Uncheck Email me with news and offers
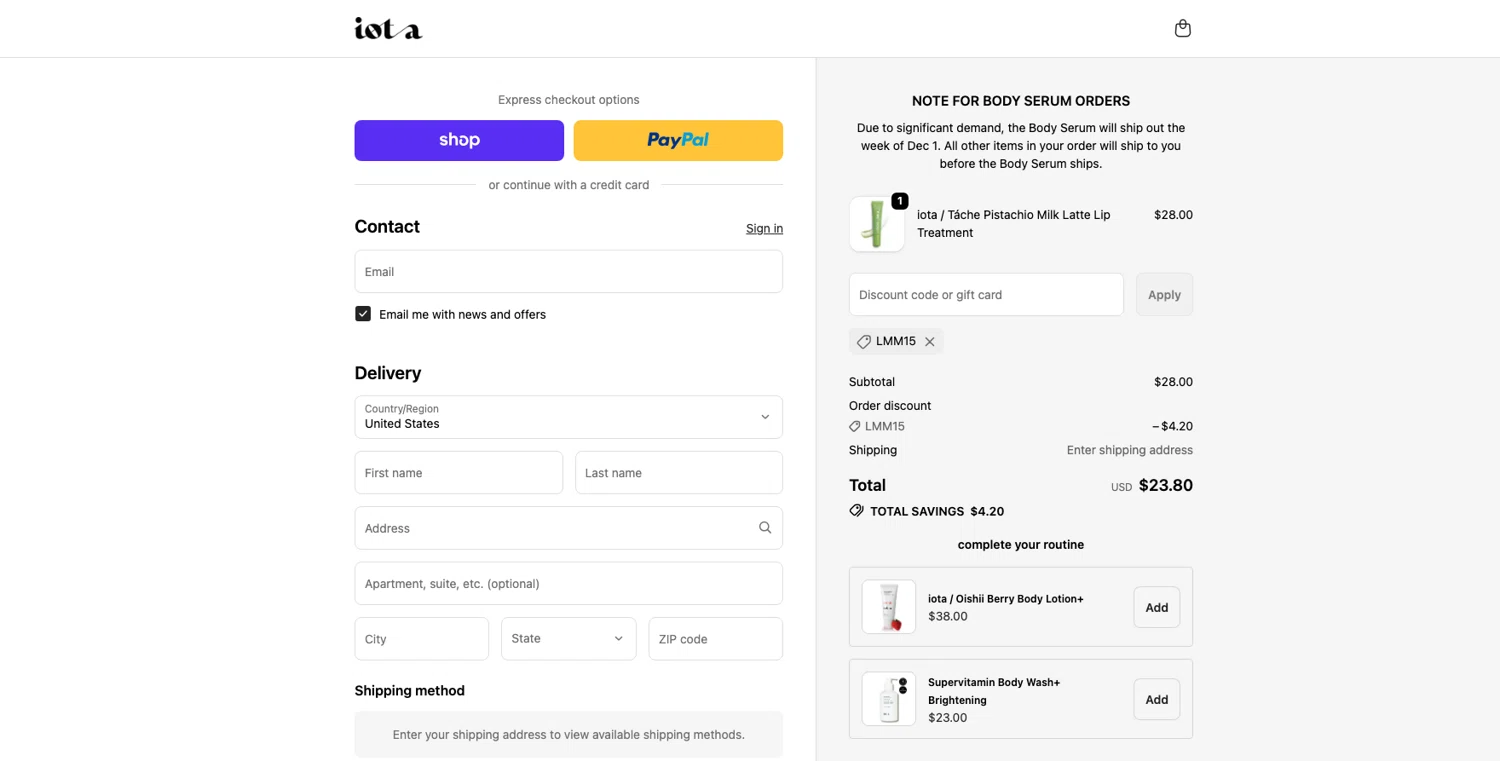1500x761 pixels. point(363,314)
